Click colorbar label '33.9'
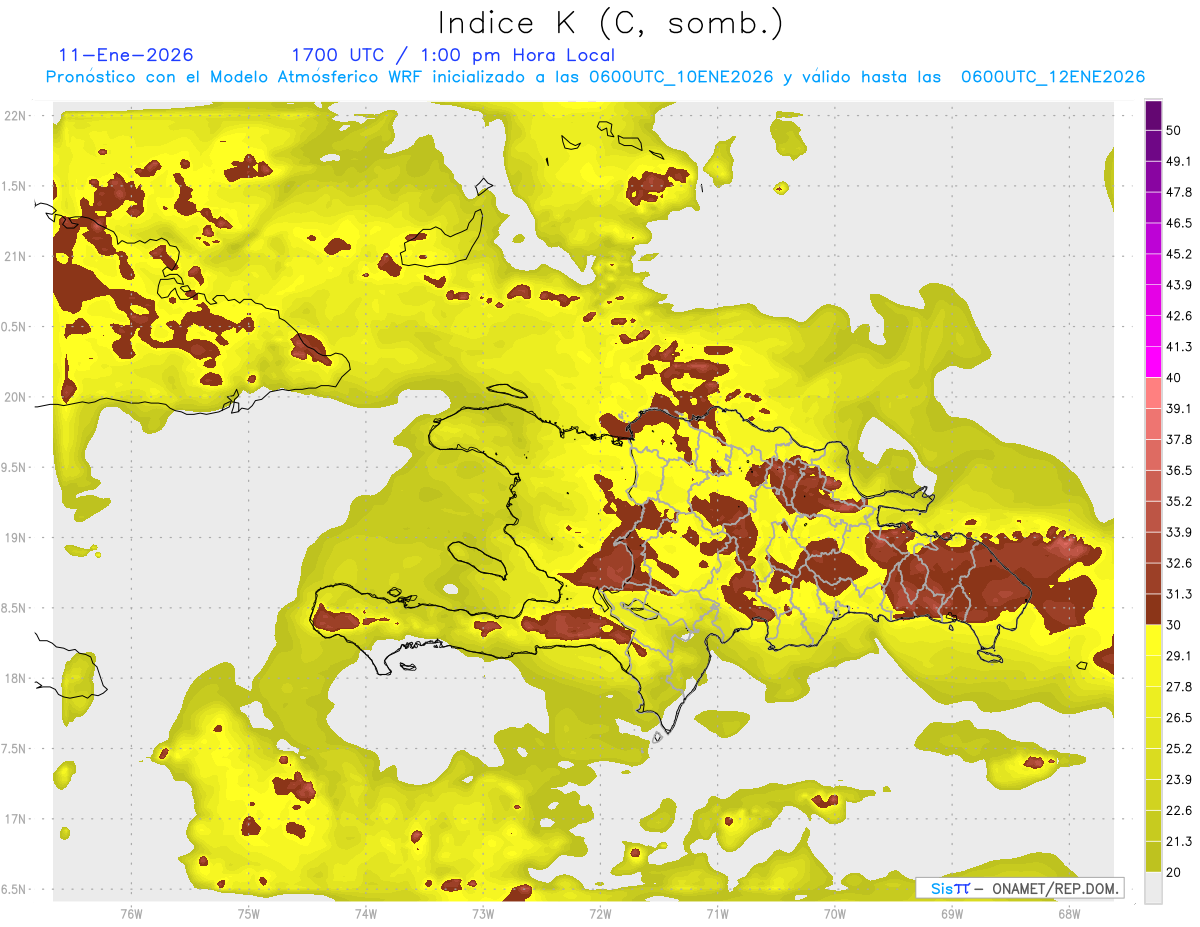 pos(1179,532)
